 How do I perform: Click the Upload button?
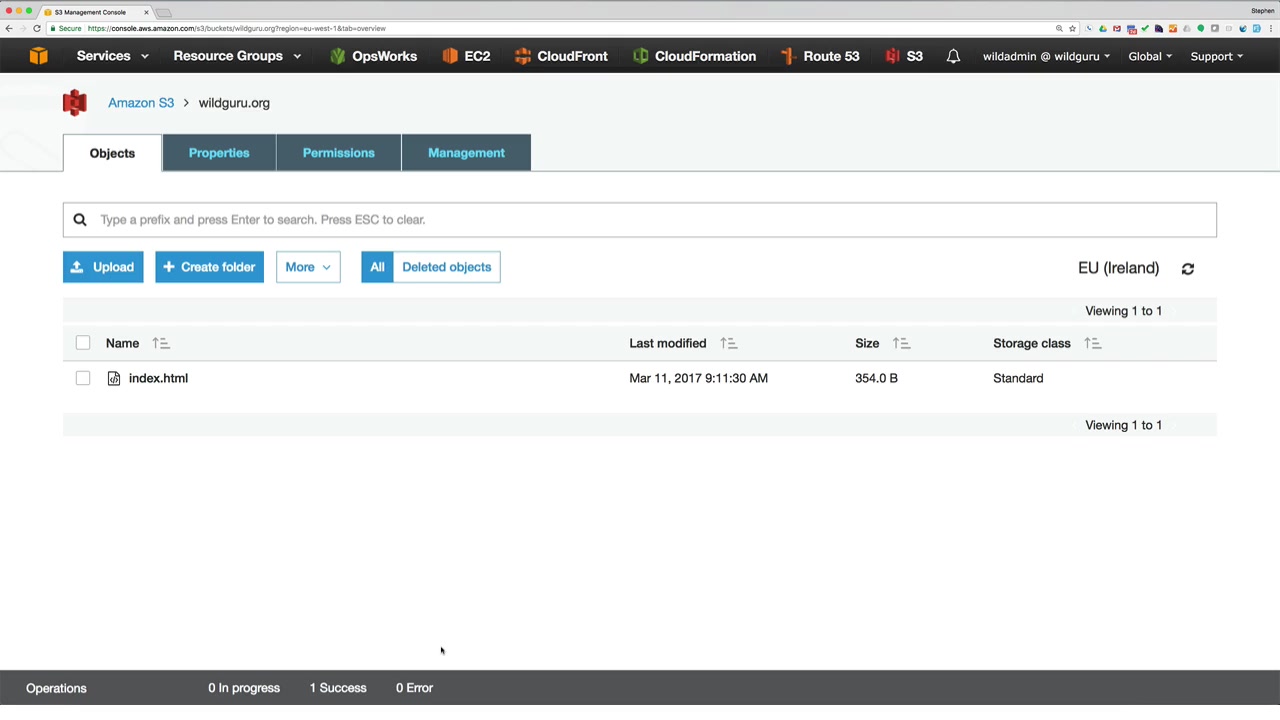click(x=103, y=267)
